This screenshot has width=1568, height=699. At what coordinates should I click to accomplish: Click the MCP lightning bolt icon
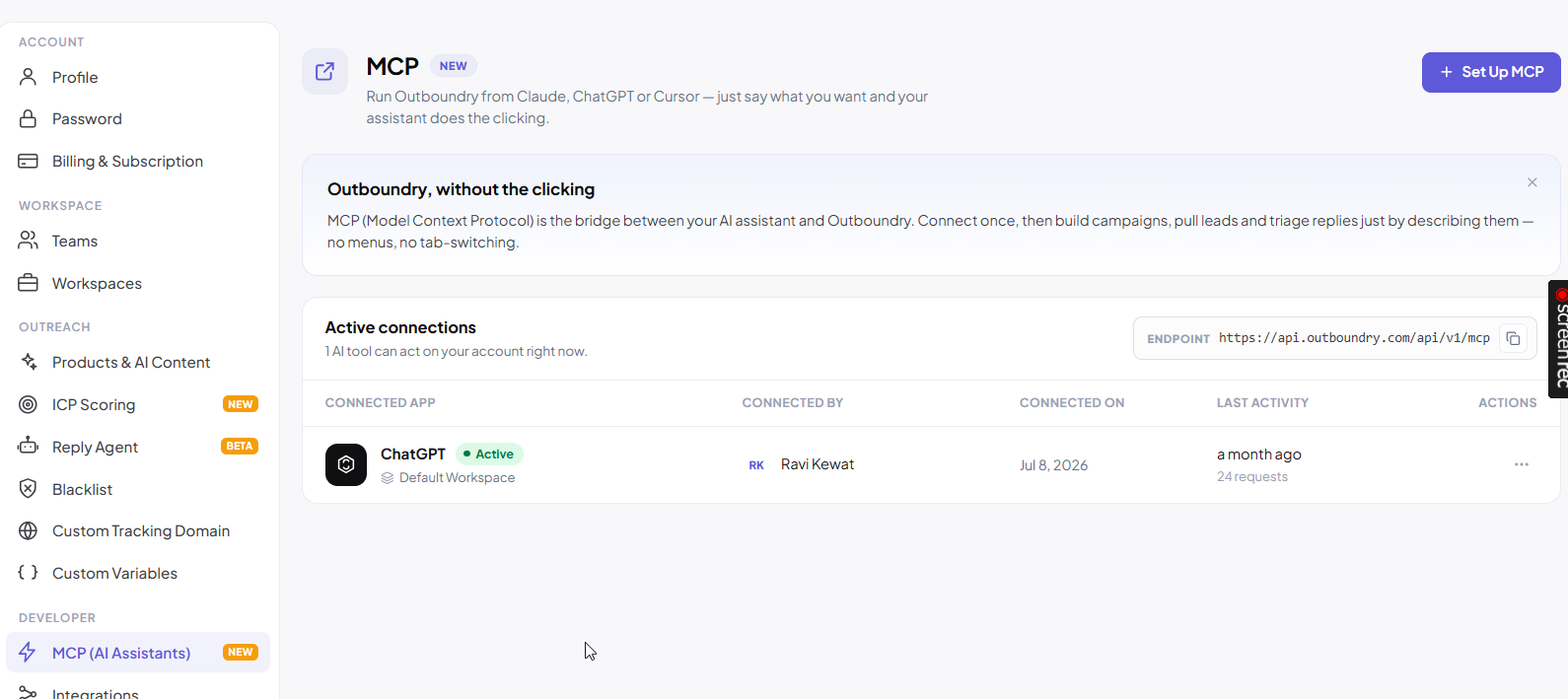28,653
